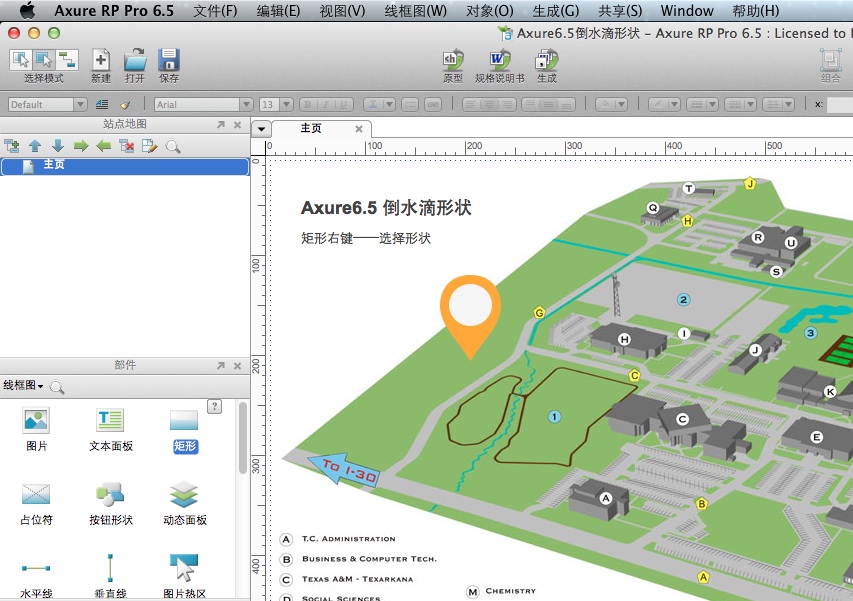This screenshot has height=601, width=853.
Task: Pick the 动态面板 dynamic panel widget
Action: [x=185, y=504]
